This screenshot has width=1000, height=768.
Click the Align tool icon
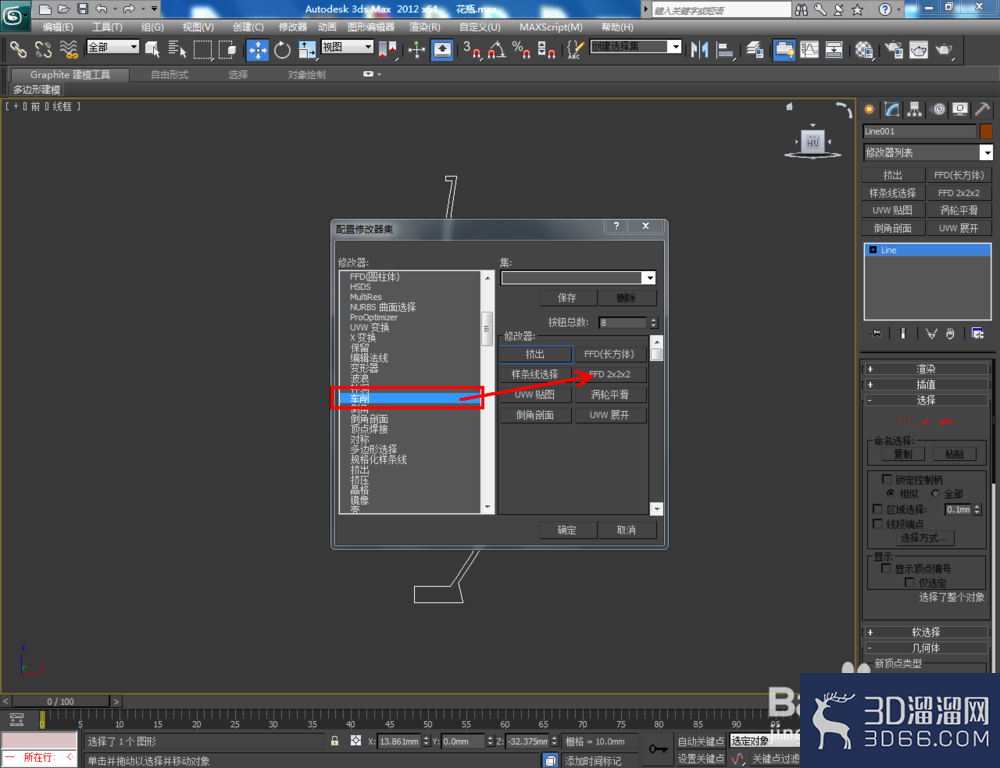(x=725, y=49)
